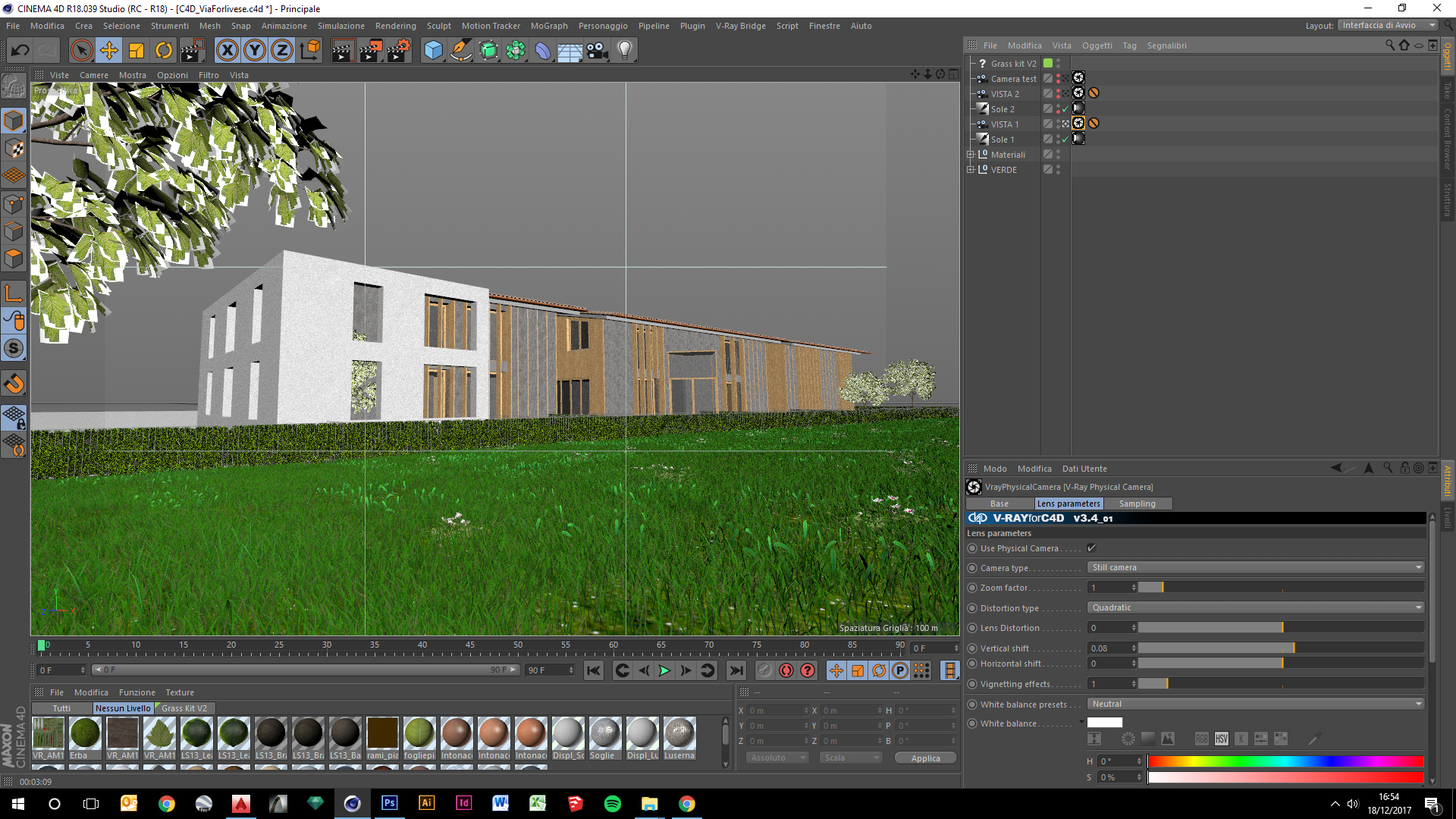
Task: Select the Grass Kit V2 material layer tab
Action: pyautogui.click(x=184, y=708)
